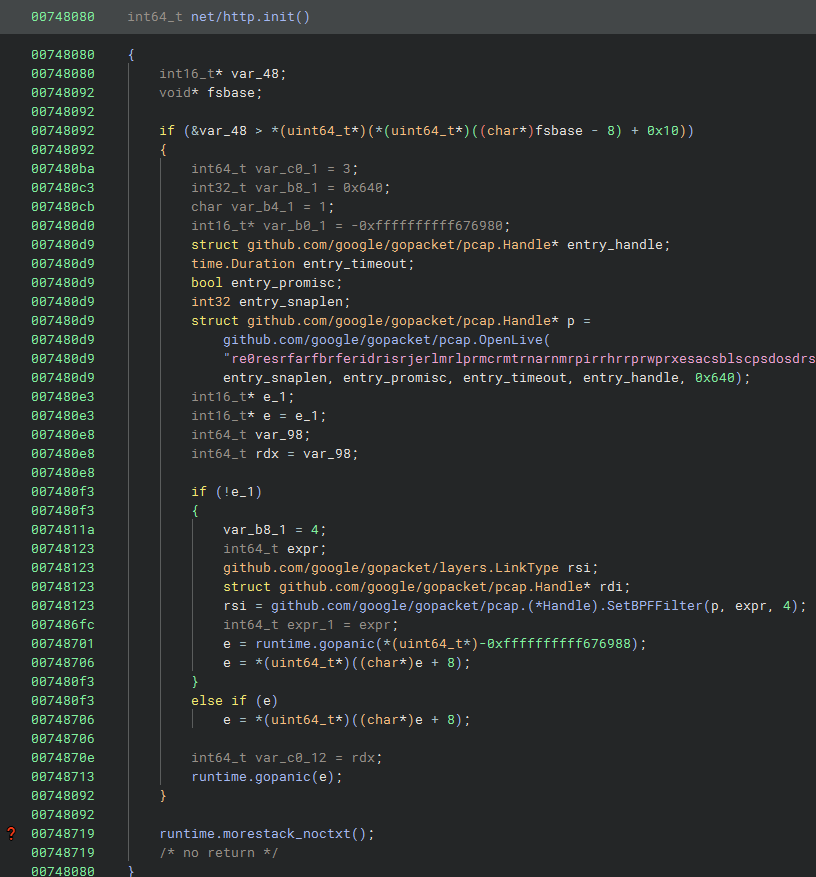
Task: Click the red question mark warning icon
Action: click(x=12, y=833)
